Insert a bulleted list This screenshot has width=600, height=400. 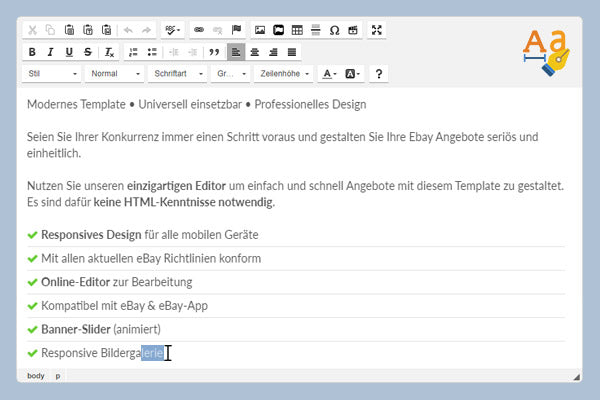tap(152, 52)
